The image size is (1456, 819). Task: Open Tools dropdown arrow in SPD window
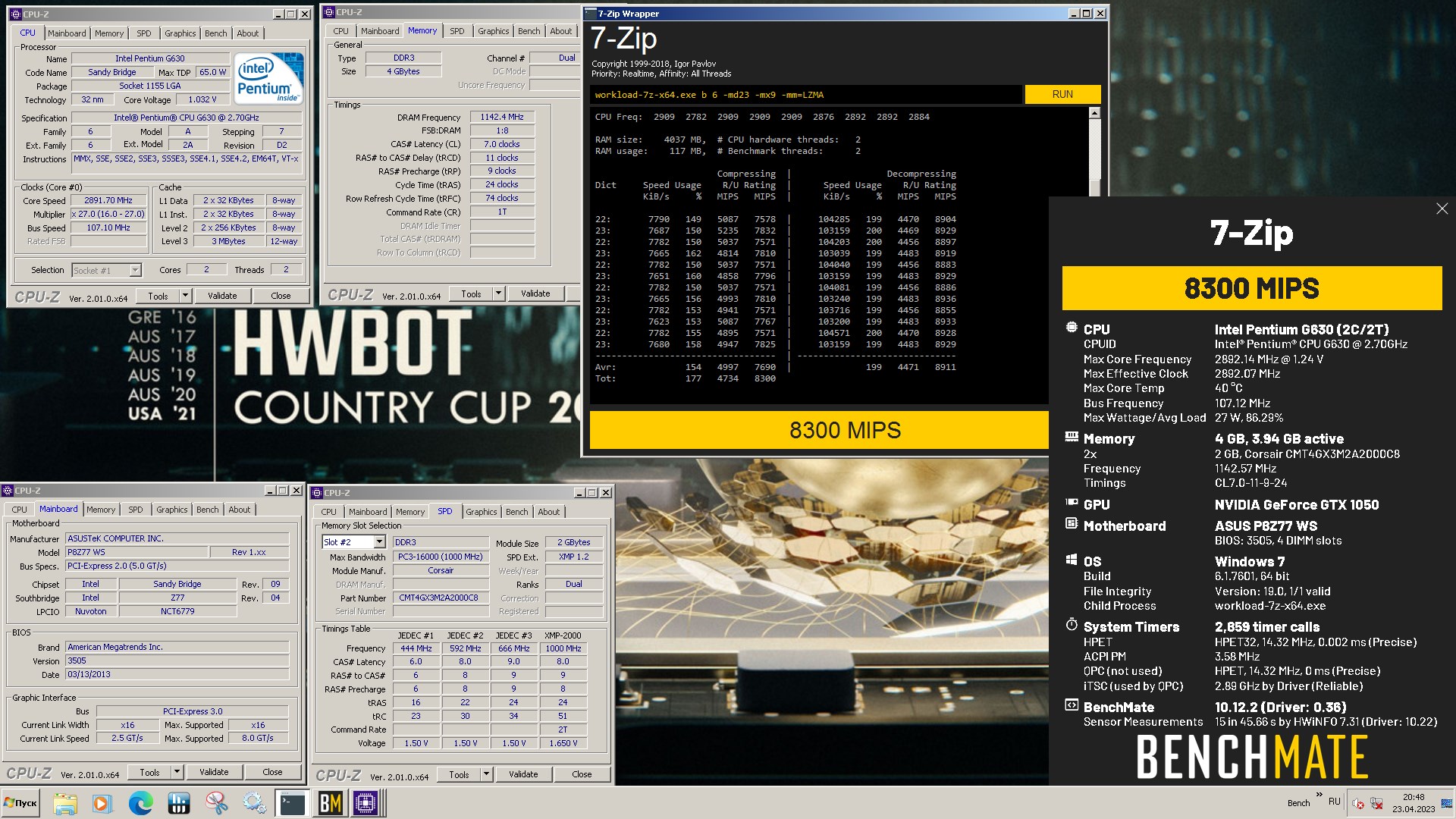pyautogui.click(x=486, y=774)
